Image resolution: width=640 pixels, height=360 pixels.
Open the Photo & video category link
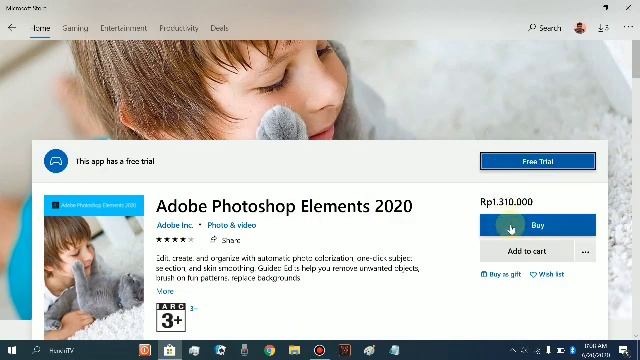point(231,225)
